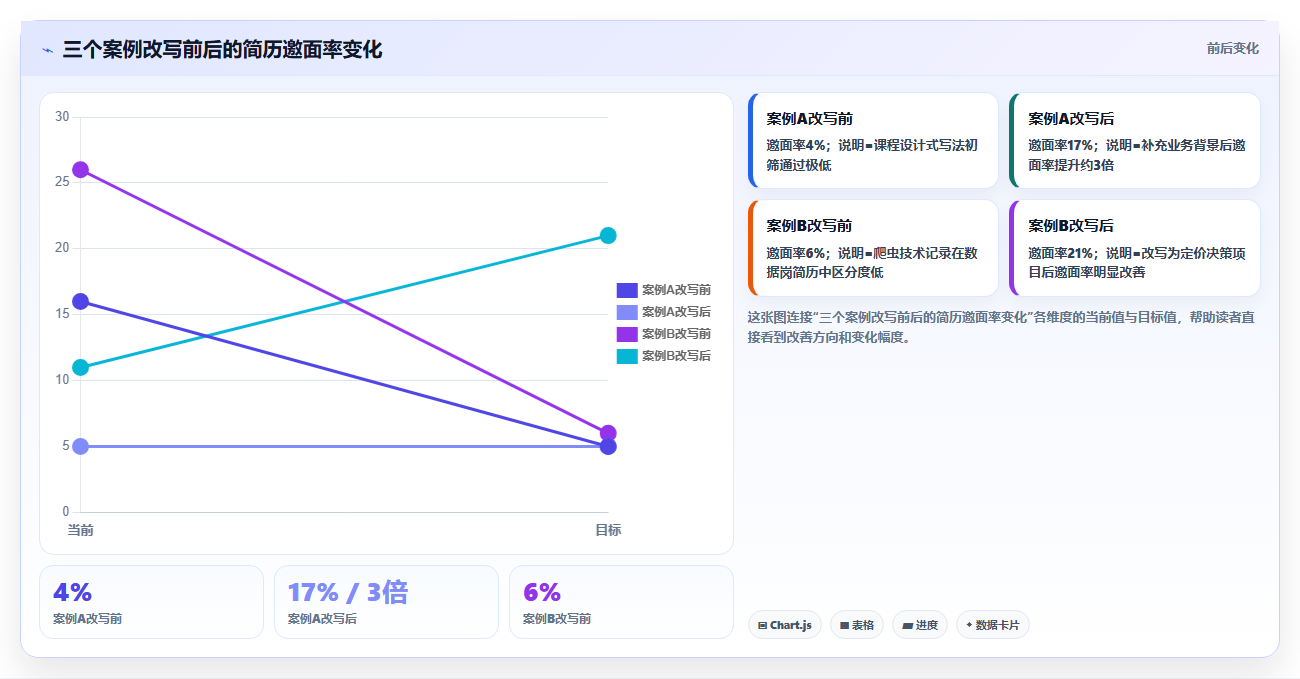1300x679 pixels.
Task: Click the y-axis value 15
Action: point(62,314)
